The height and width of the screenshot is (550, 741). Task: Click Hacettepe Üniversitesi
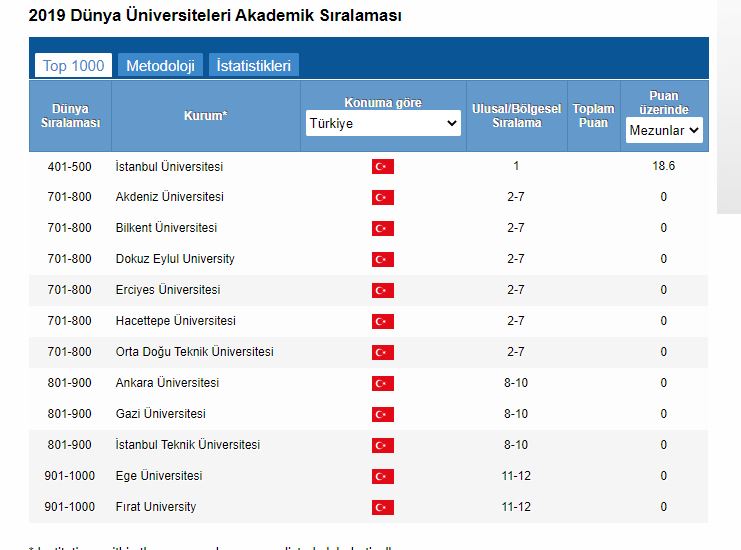pos(175,321)
